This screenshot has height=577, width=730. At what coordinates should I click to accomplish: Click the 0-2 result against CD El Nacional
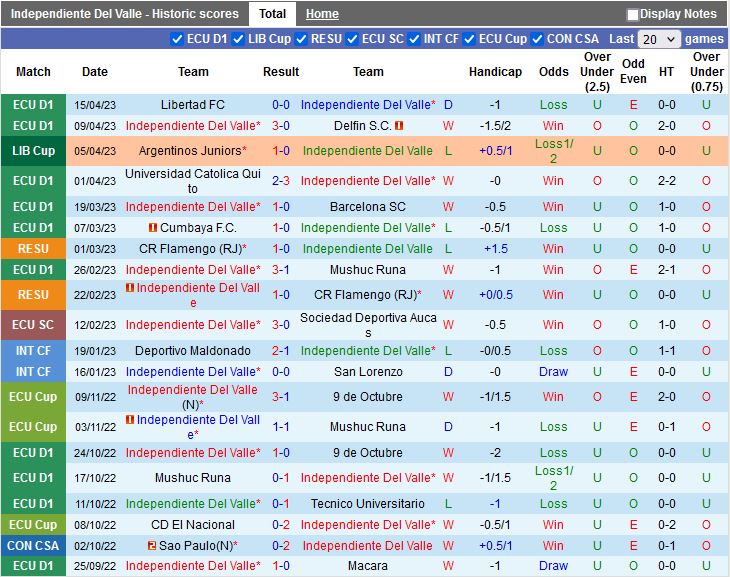[281, 524]
